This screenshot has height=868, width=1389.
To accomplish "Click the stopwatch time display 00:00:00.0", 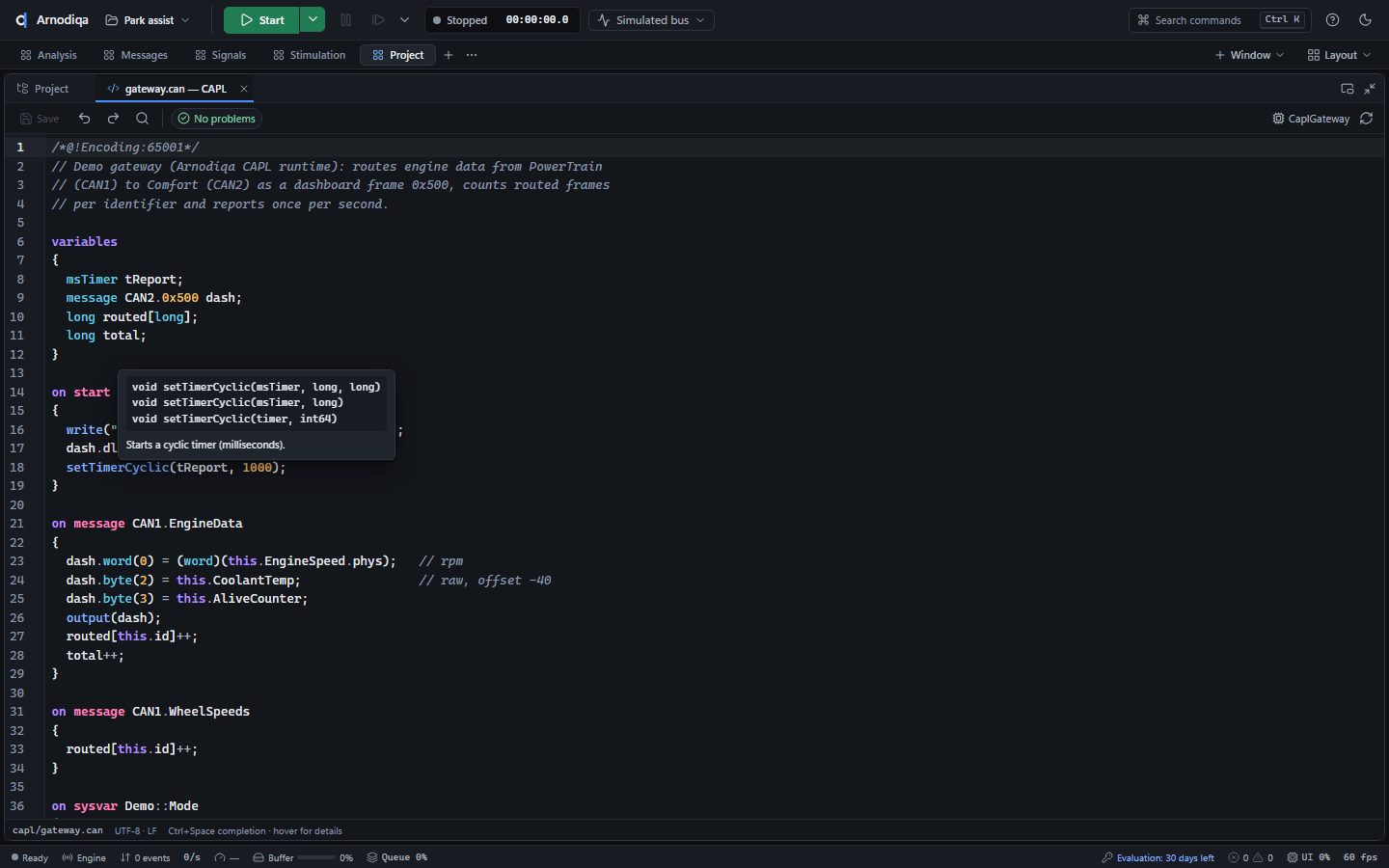I will [x=537, y=20].
